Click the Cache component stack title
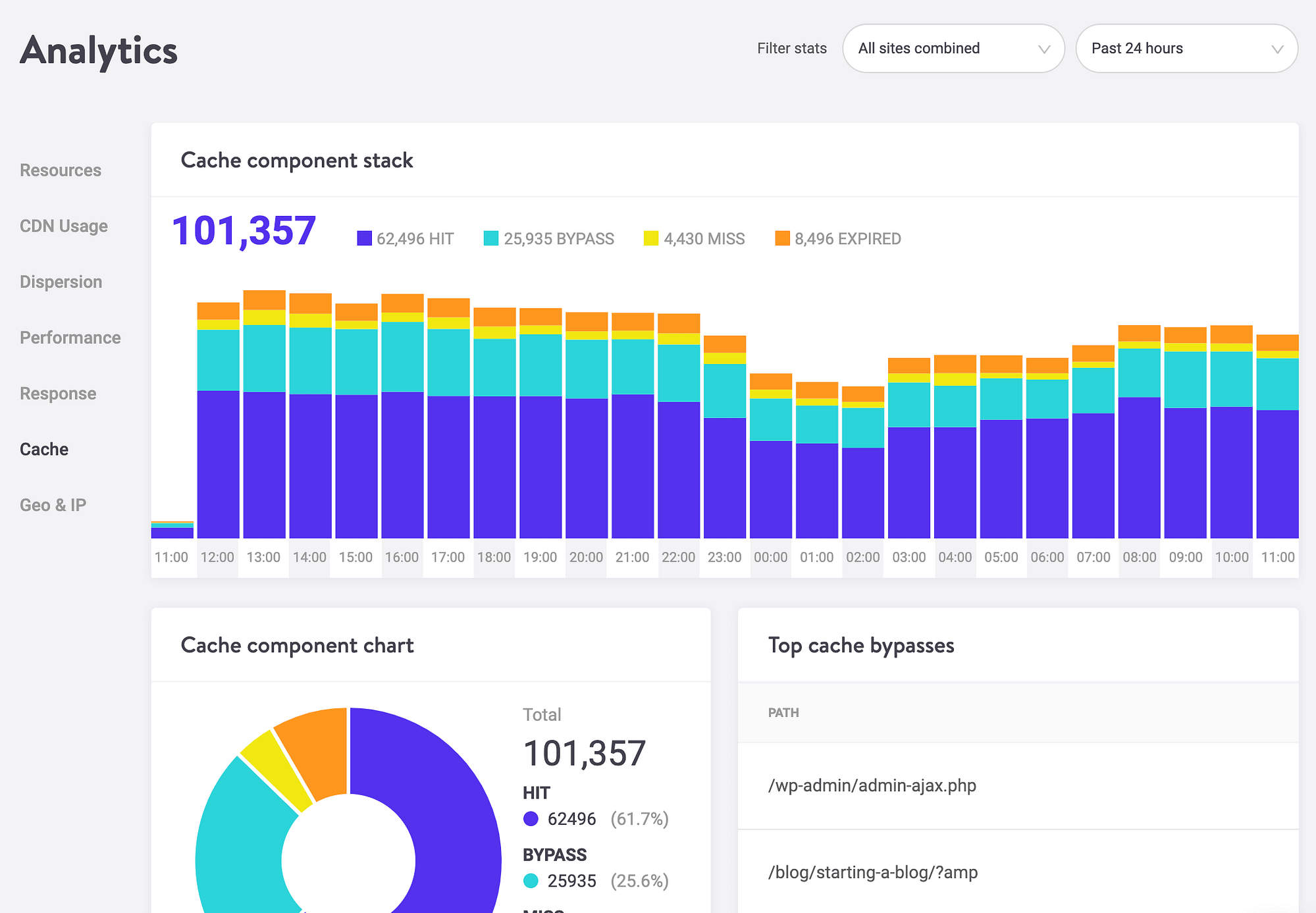 (297, 161)
